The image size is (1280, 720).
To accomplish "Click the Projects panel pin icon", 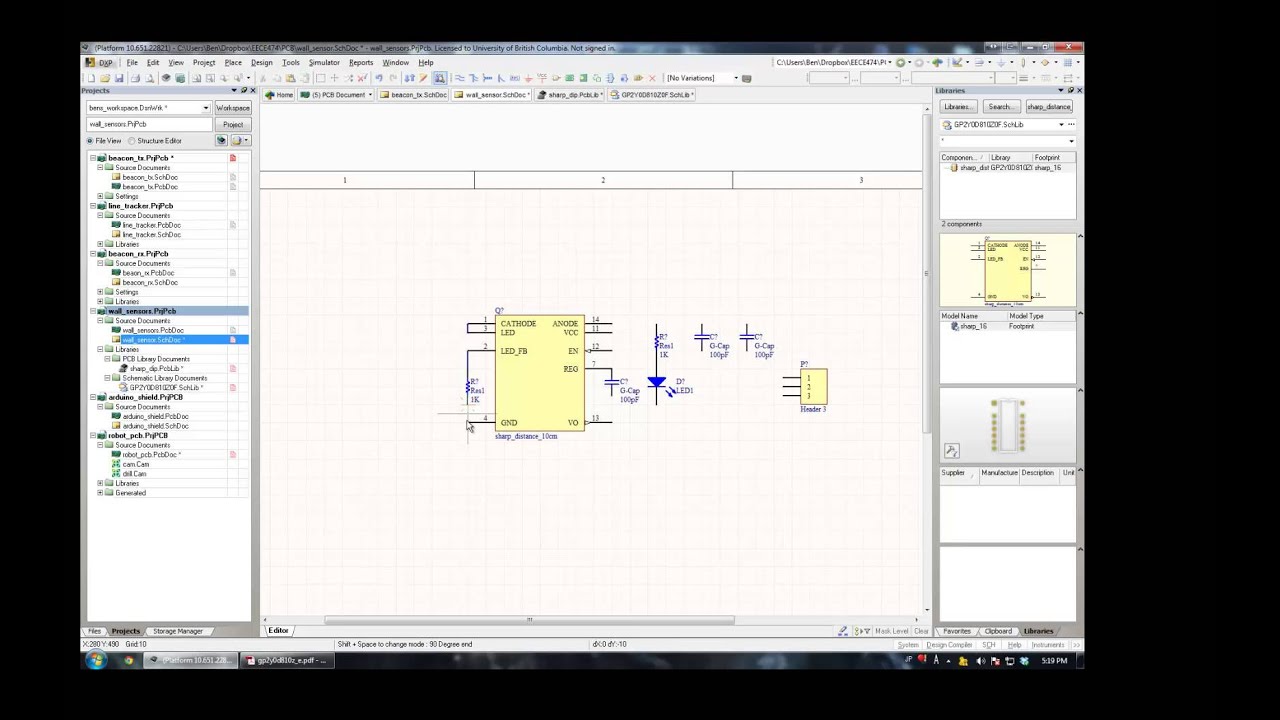I will coord(243,91).
